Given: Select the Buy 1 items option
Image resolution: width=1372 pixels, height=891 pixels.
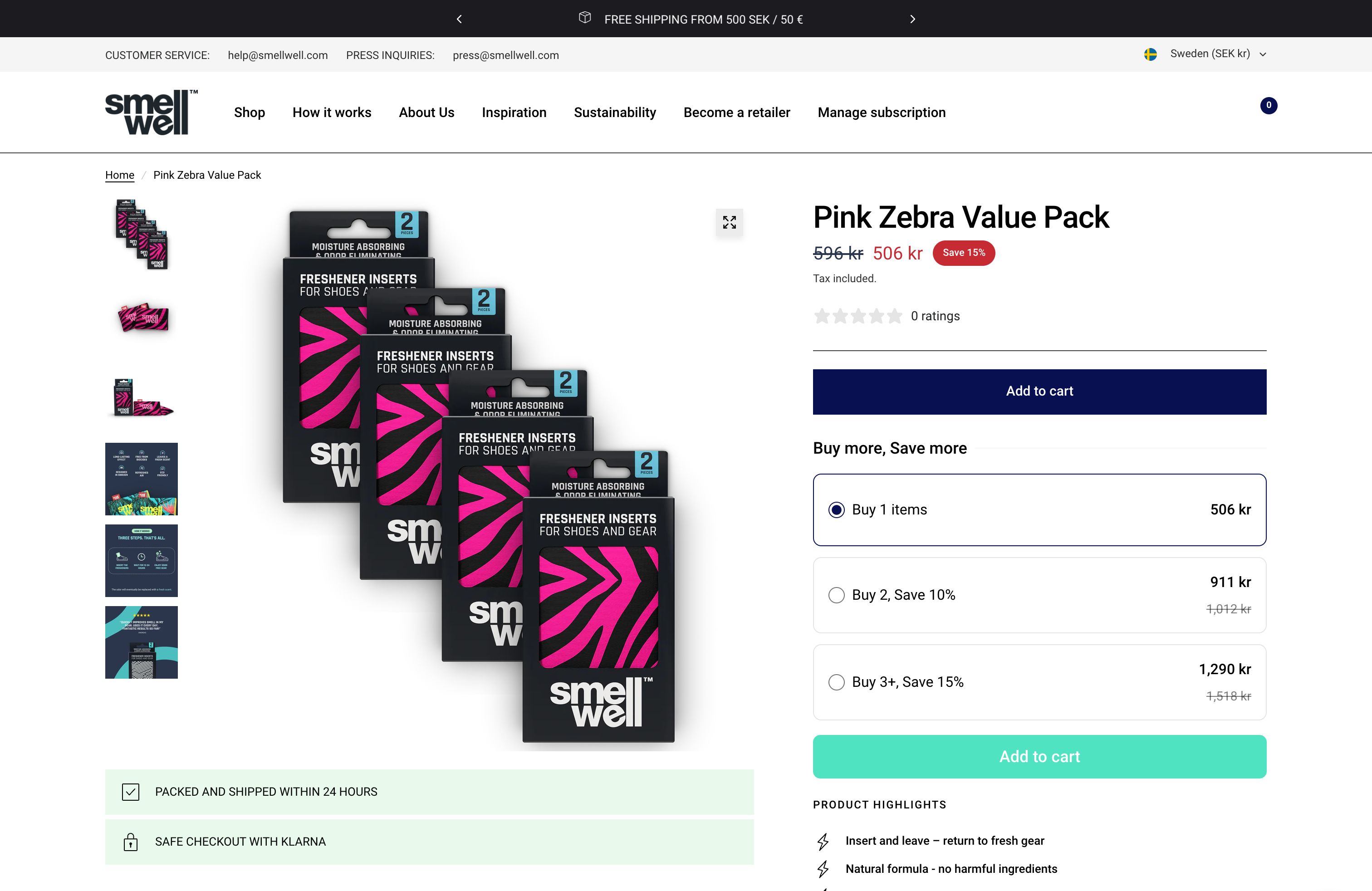Looking at the screenshot, I should point(836,510).
